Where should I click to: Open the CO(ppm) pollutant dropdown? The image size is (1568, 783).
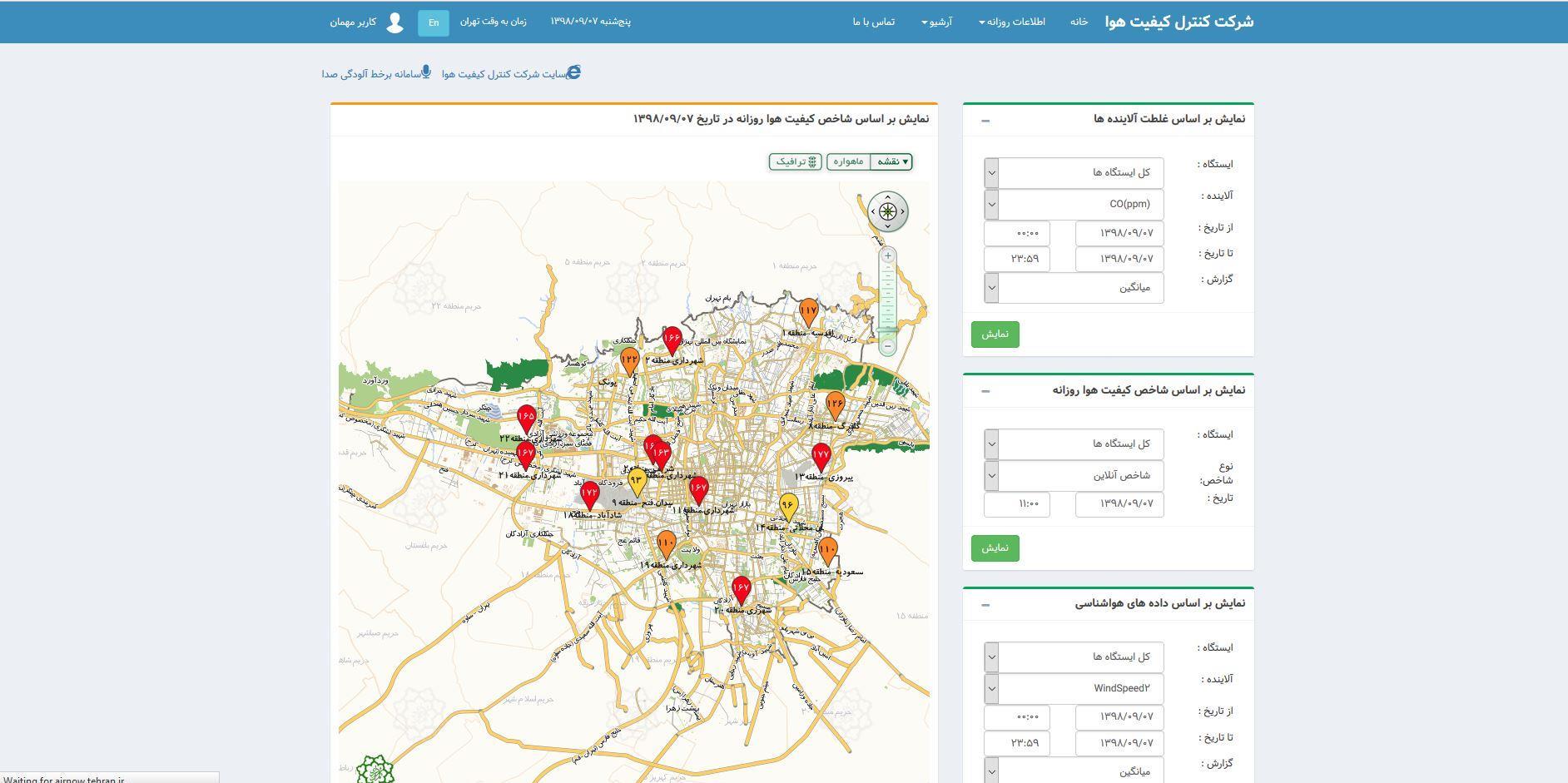[1074, 204]
